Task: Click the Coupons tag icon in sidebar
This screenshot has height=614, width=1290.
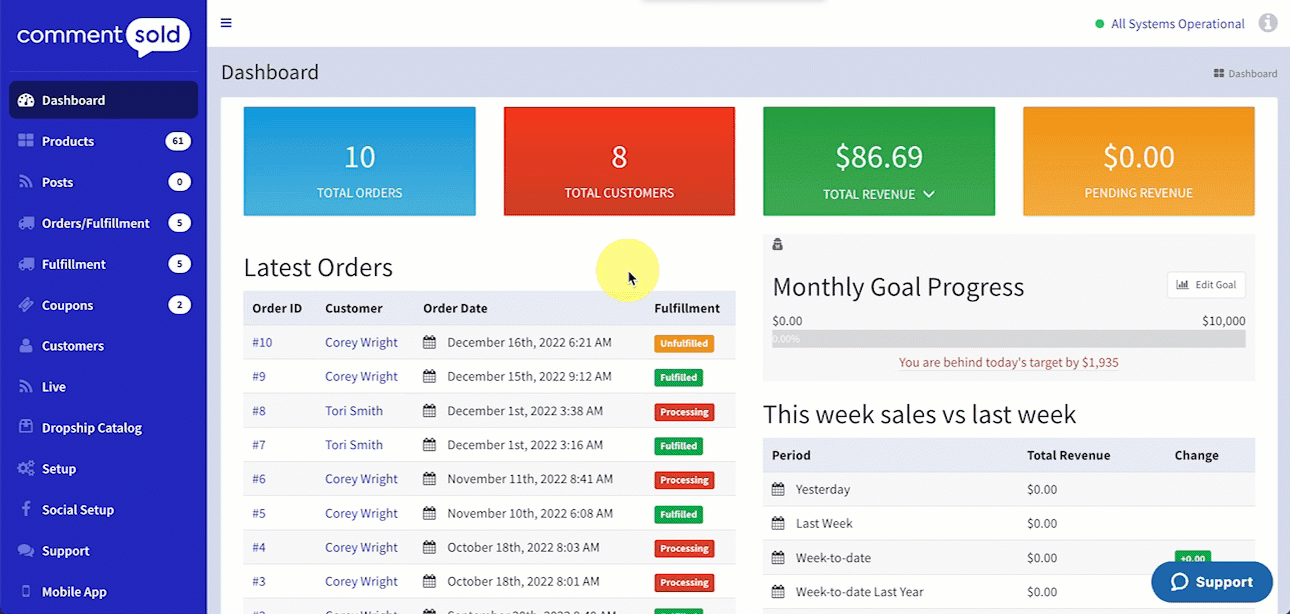Action: click(26, 305)
